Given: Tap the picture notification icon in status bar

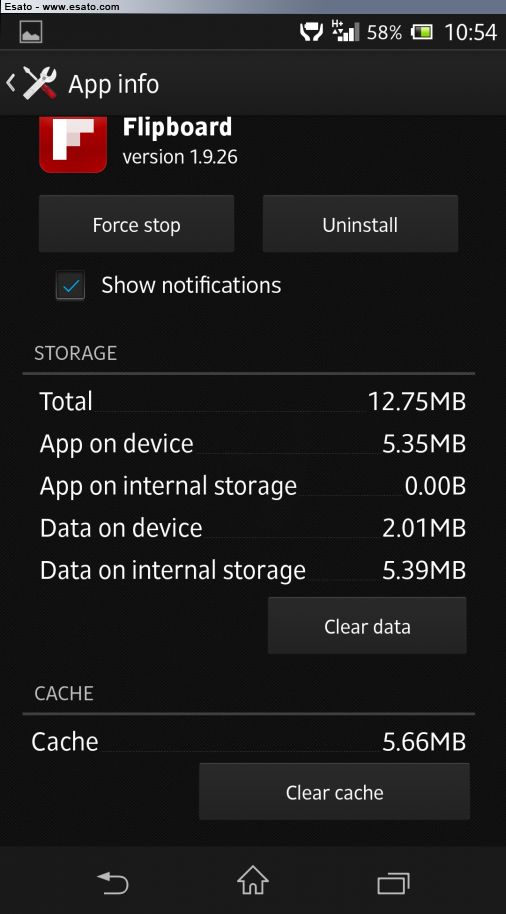Looking at the screenshot, I should coord(31,31).
